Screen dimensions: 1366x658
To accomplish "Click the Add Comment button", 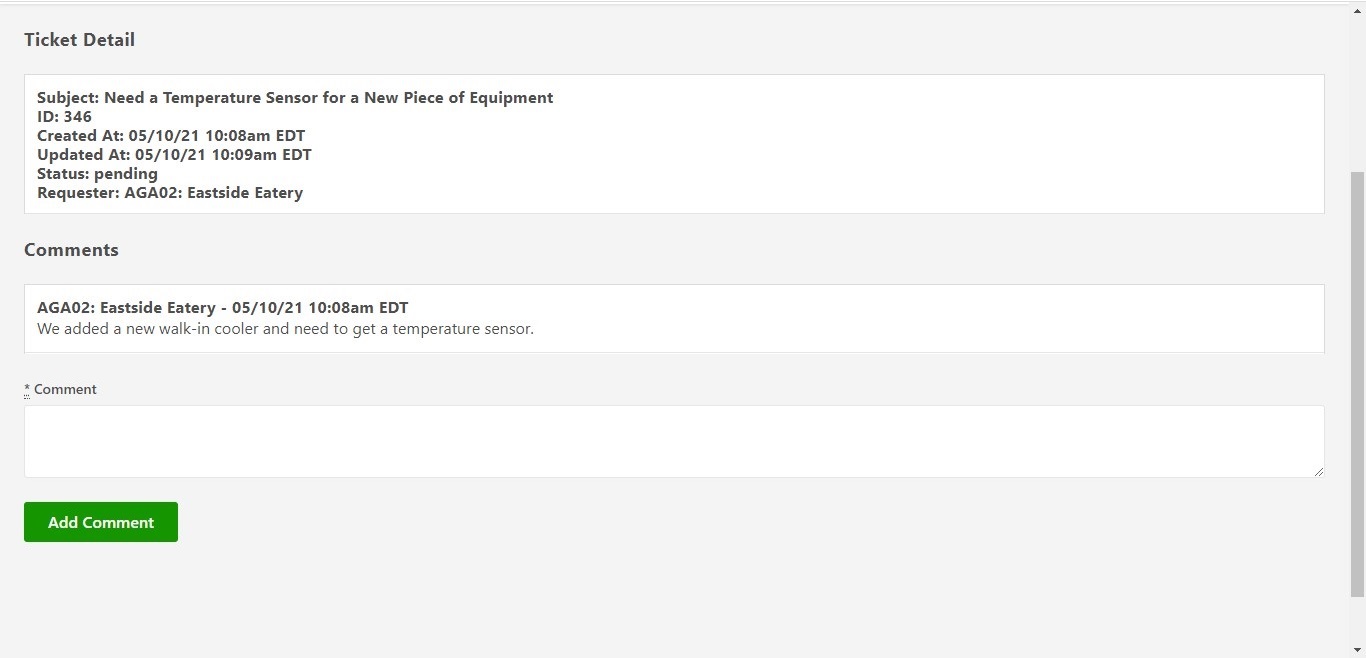I will 100,521.
